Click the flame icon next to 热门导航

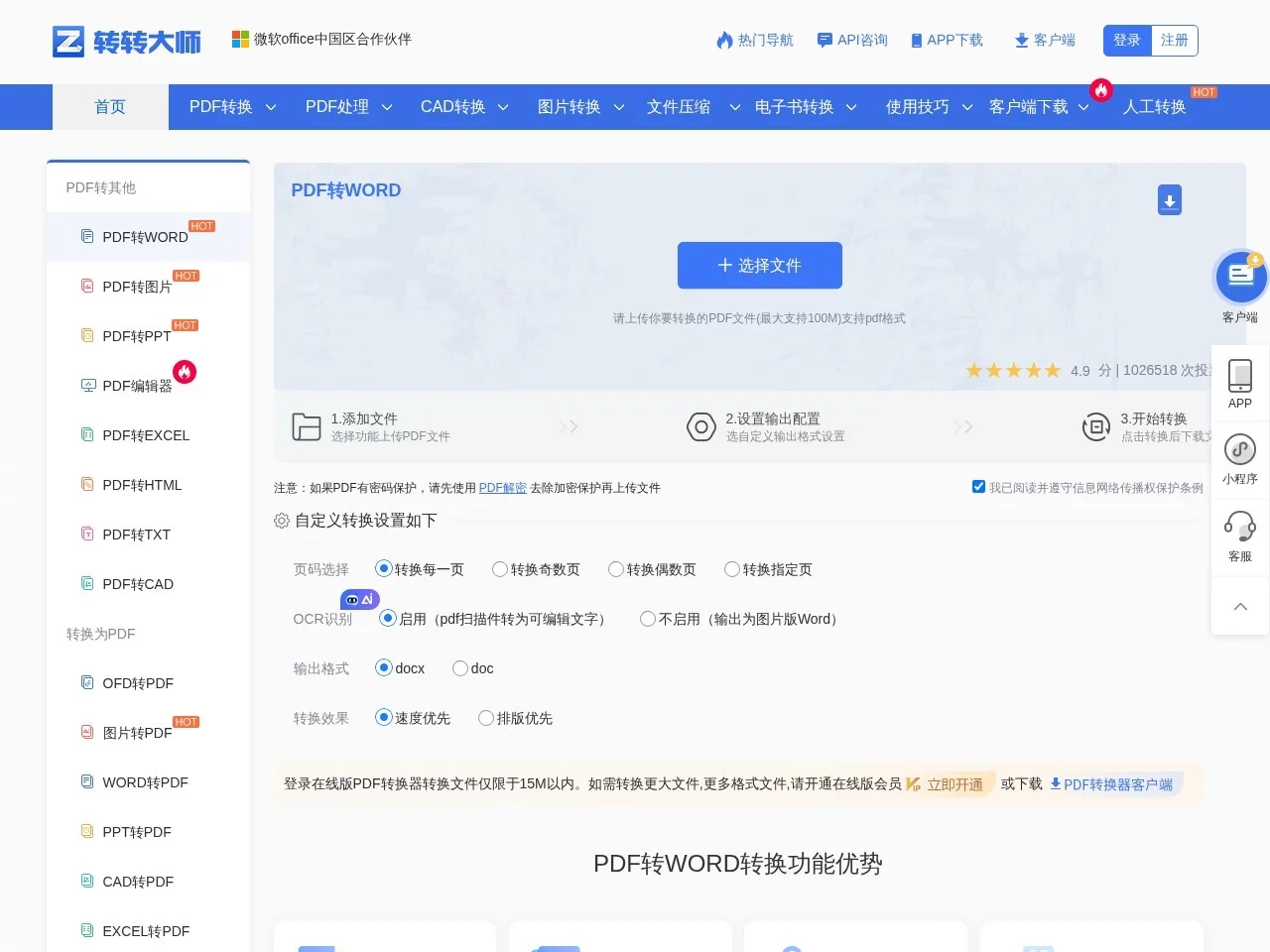724,40
